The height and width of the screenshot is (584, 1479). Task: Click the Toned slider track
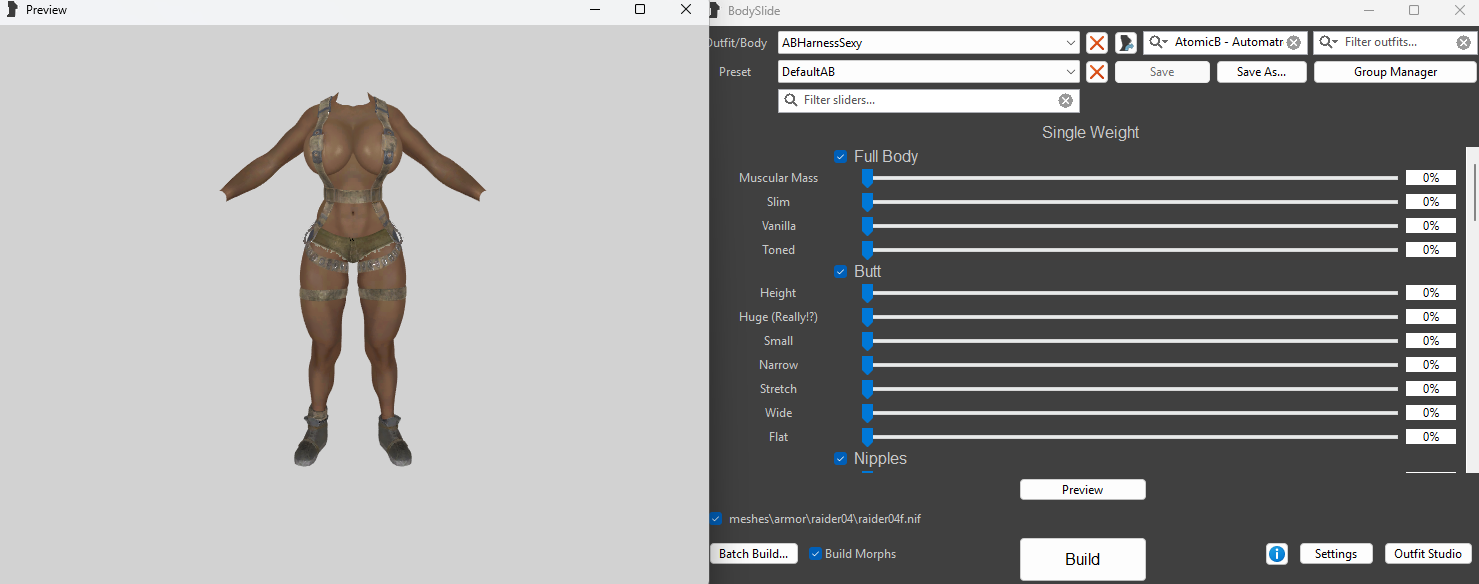point(1130,250)
